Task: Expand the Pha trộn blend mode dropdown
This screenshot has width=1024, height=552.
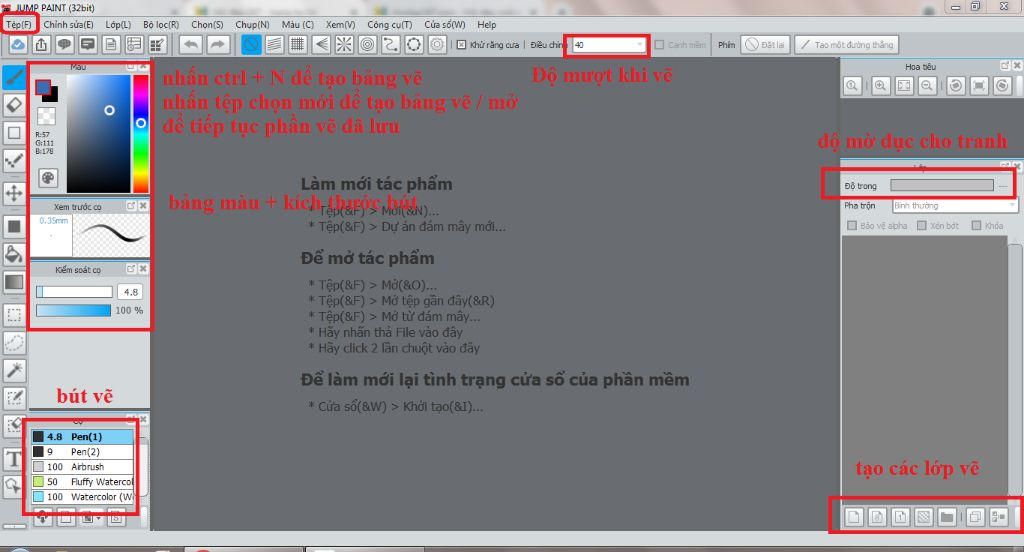Action: click(954, 206)
